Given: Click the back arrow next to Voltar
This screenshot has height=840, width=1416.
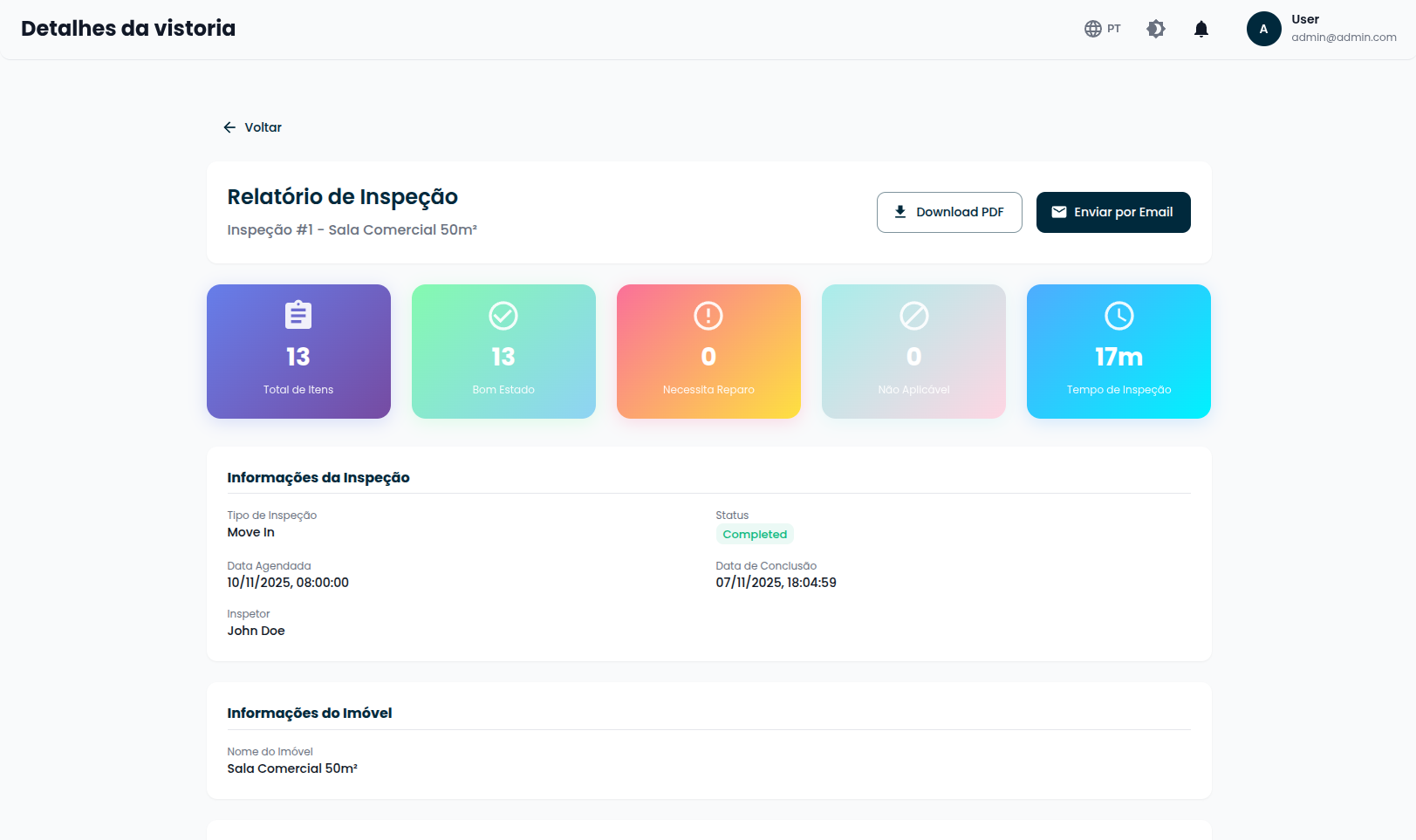Looking at the screenshot, I should (x=229, y=126).
